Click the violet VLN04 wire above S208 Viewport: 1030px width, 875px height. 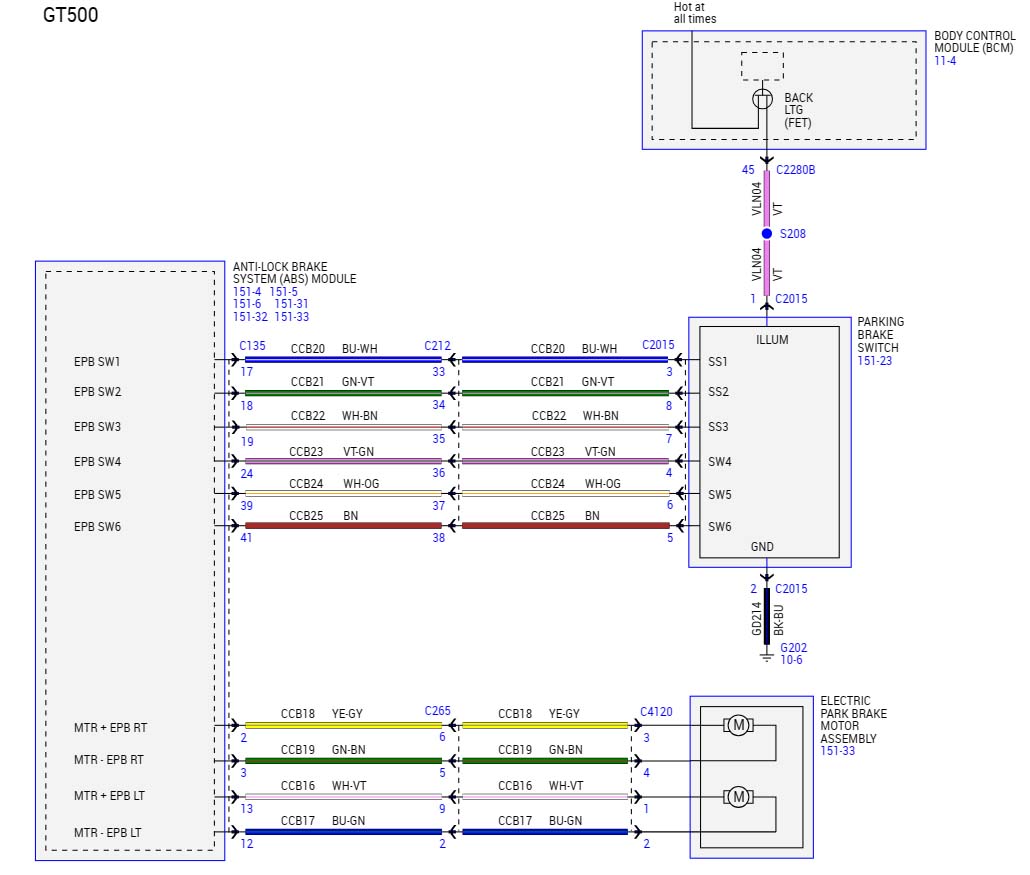click(767, 198)
